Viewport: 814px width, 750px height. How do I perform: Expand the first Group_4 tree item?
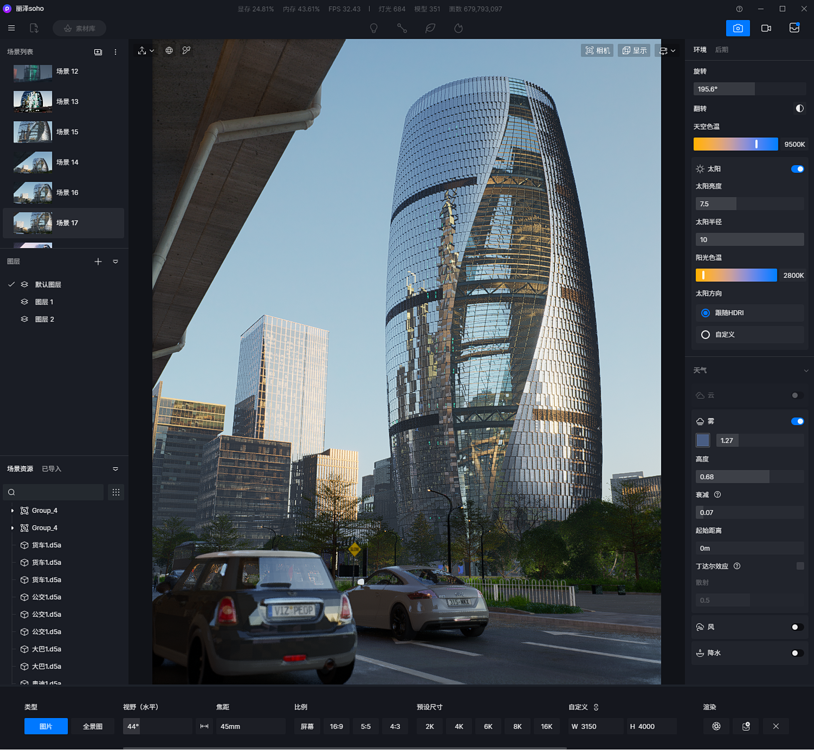[x=13, y=510]
